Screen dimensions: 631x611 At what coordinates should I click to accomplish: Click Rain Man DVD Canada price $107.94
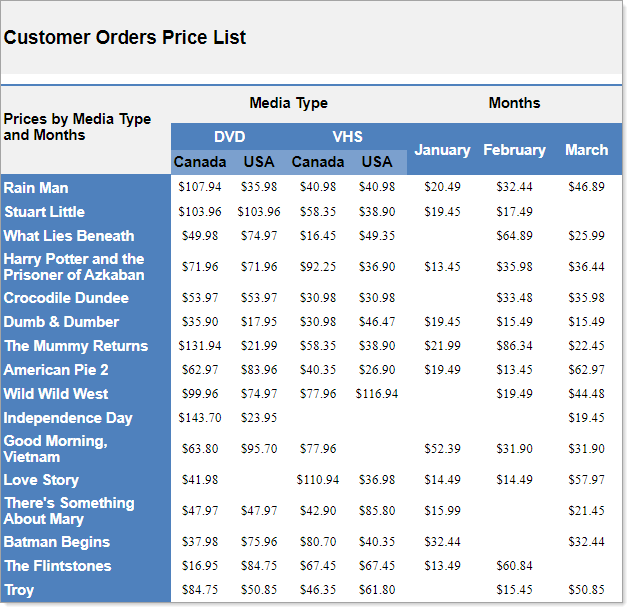coord(200,187)
